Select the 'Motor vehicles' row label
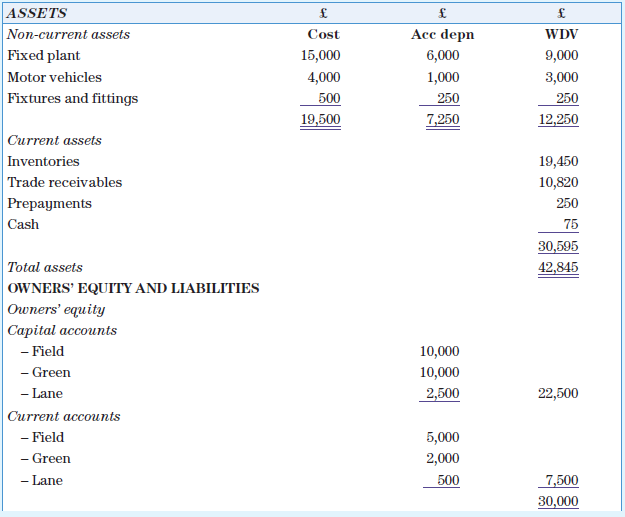The width and height of the screenshot is (625, 517). pos(55,77)
